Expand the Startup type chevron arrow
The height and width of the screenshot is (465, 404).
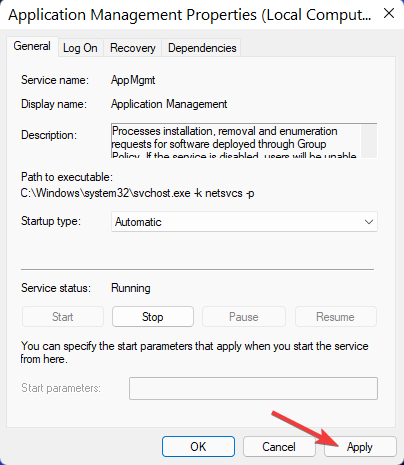pyautogui.click(x=369, y=222)
